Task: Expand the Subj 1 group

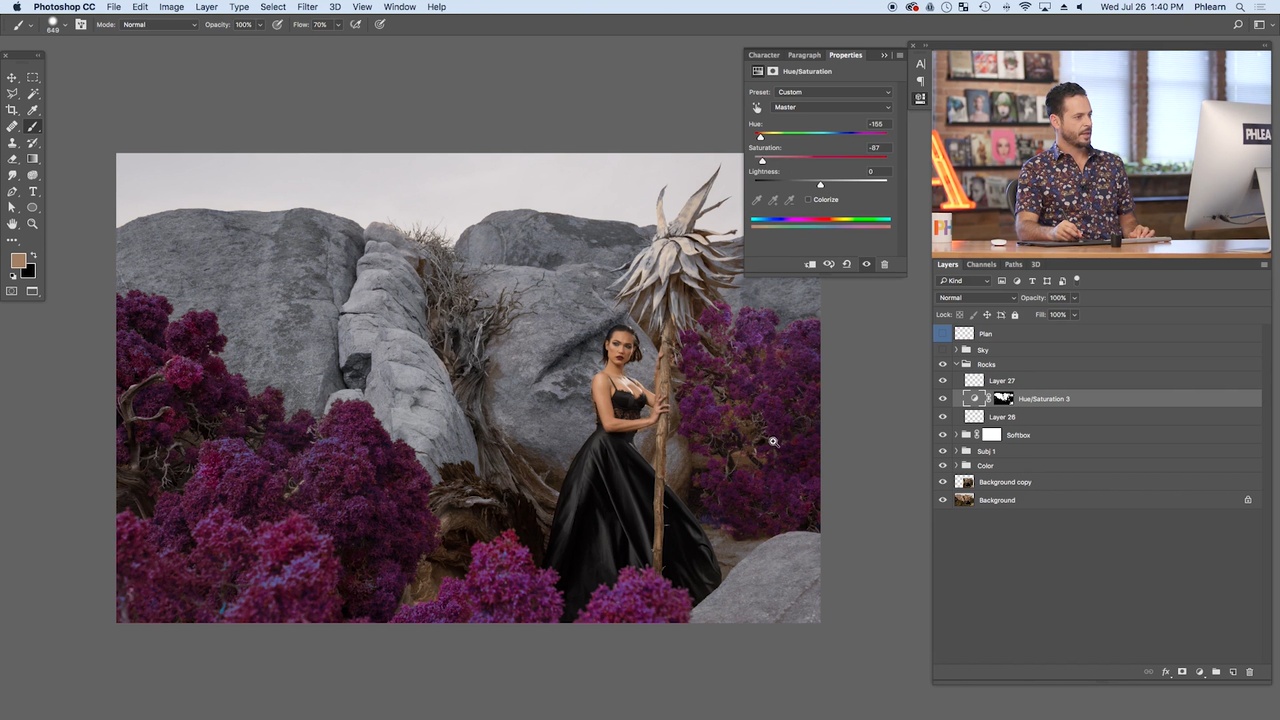Action: [957, 451]
